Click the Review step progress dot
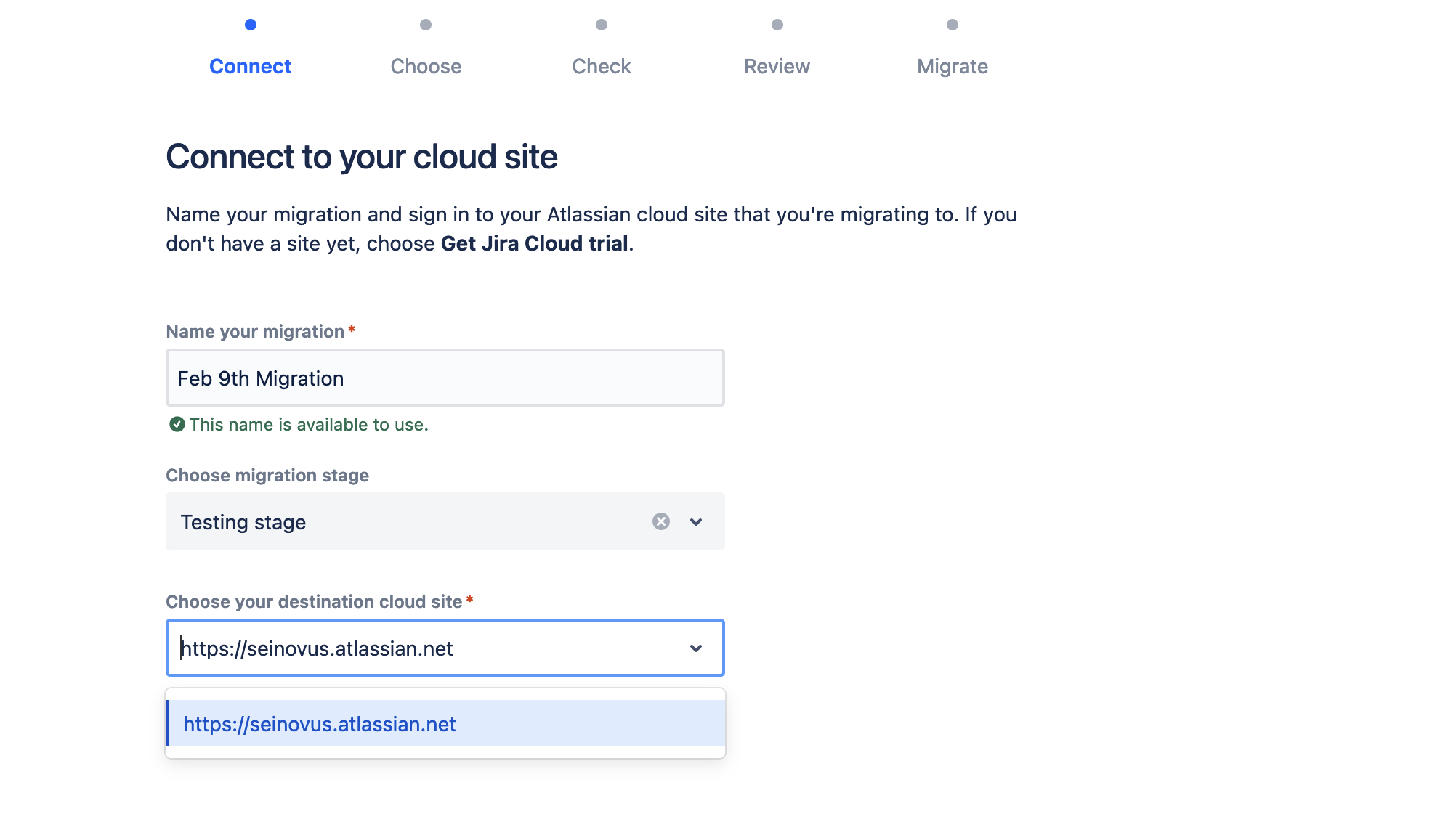Screen dimensions: 1456x822 777,25
